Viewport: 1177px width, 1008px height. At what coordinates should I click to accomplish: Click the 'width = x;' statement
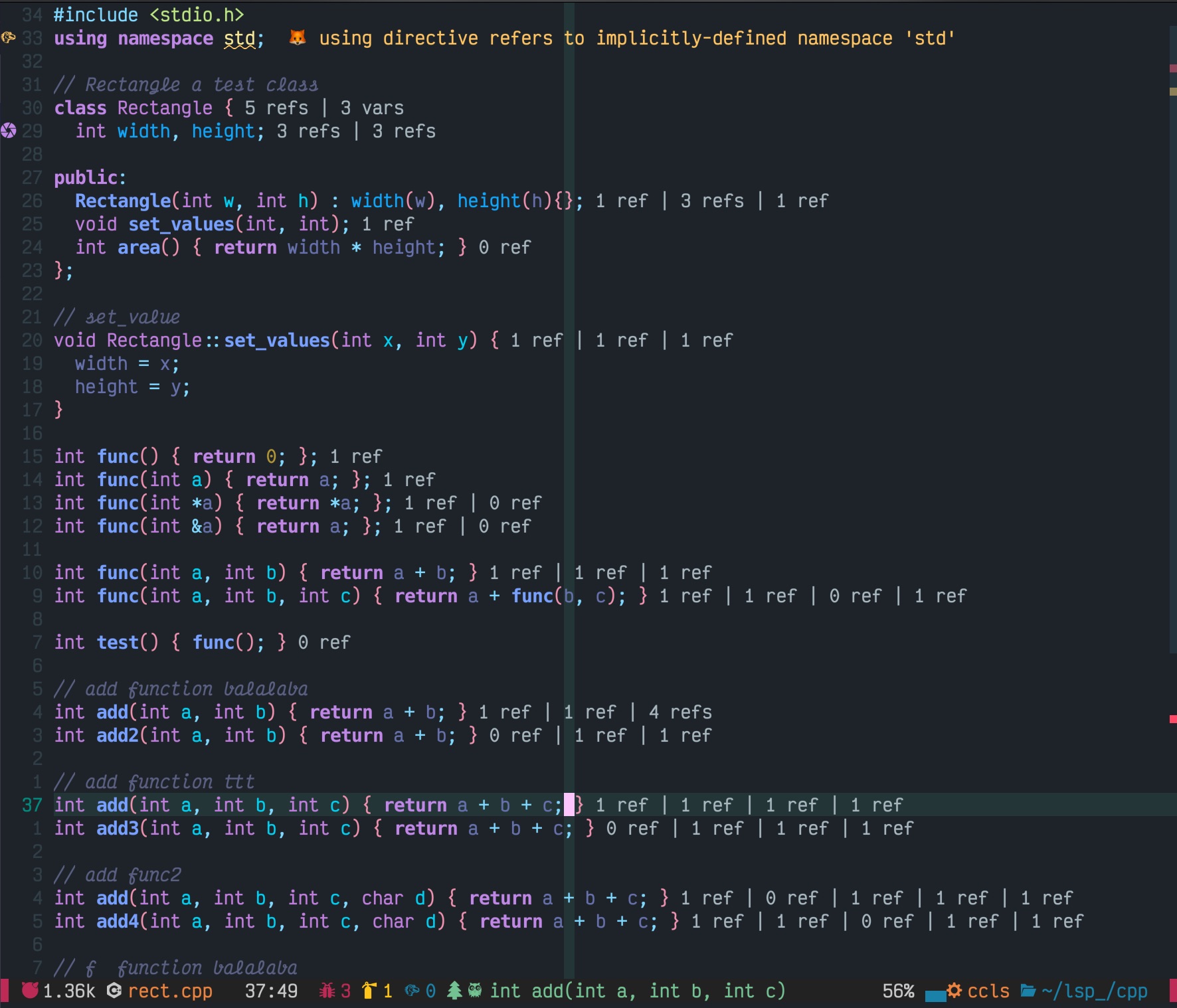pos(128,364)
